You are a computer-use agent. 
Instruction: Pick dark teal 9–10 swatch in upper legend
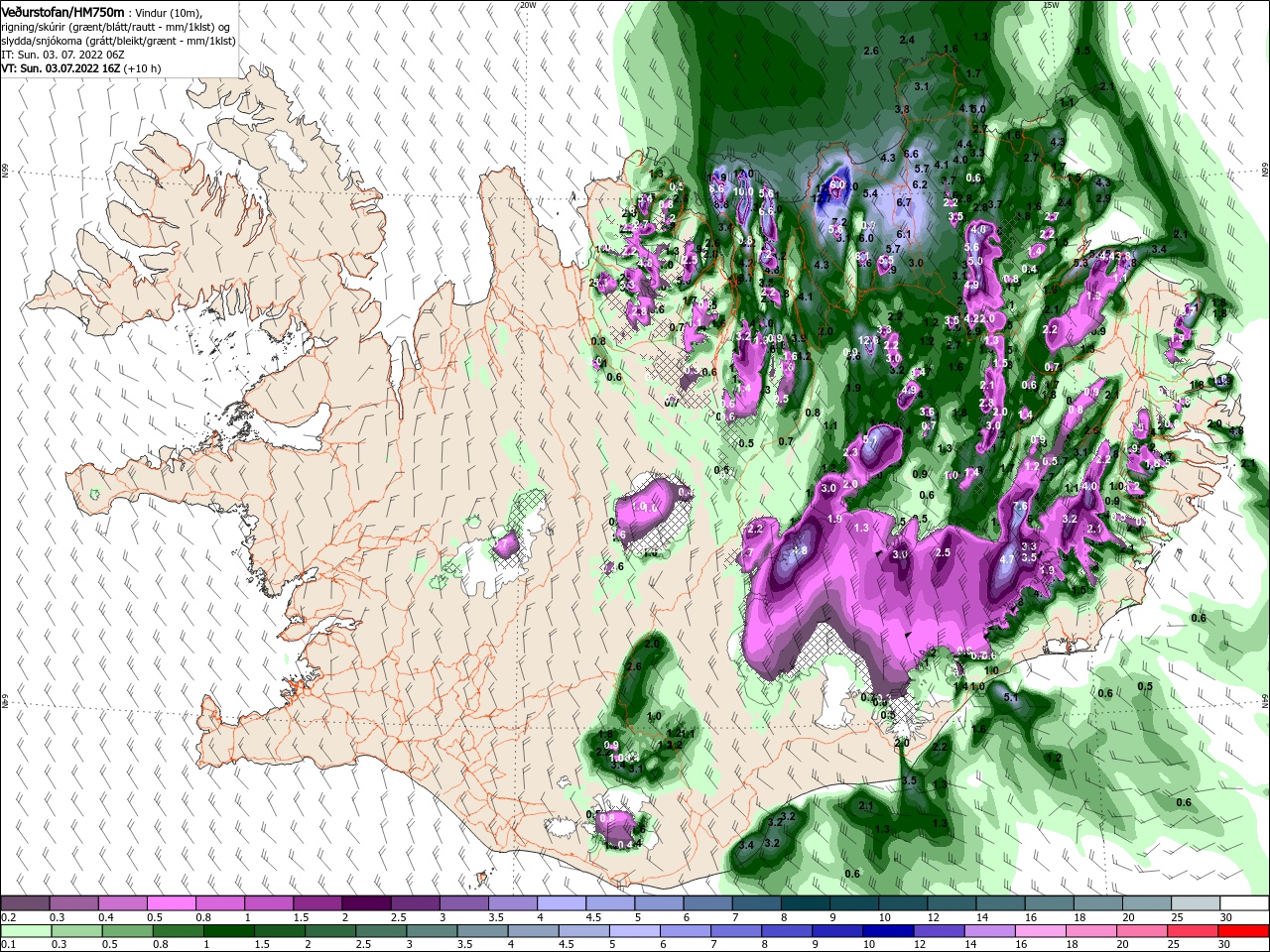click(853, 903)
